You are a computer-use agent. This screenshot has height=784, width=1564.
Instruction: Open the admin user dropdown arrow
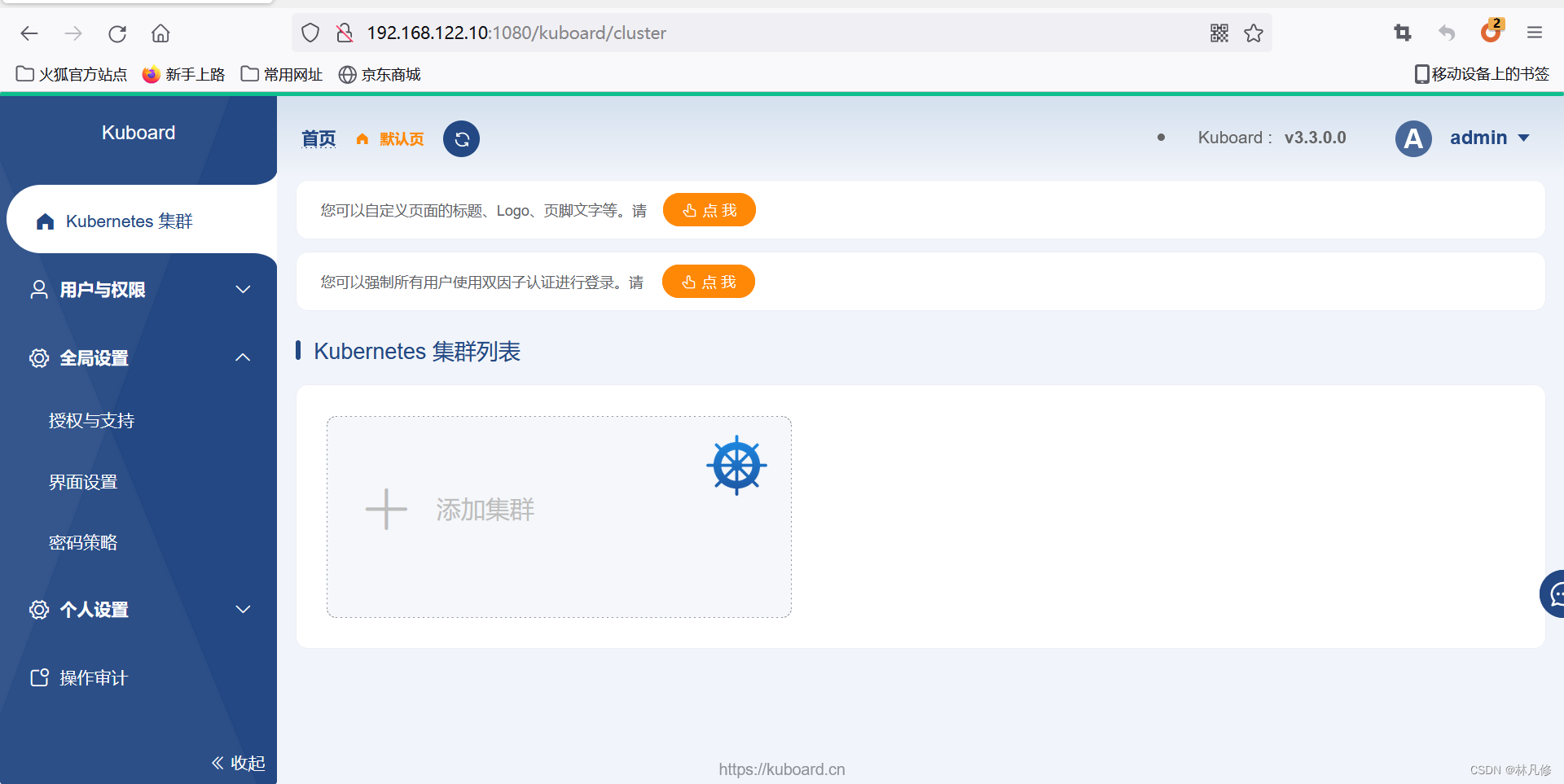[1523, 138]
